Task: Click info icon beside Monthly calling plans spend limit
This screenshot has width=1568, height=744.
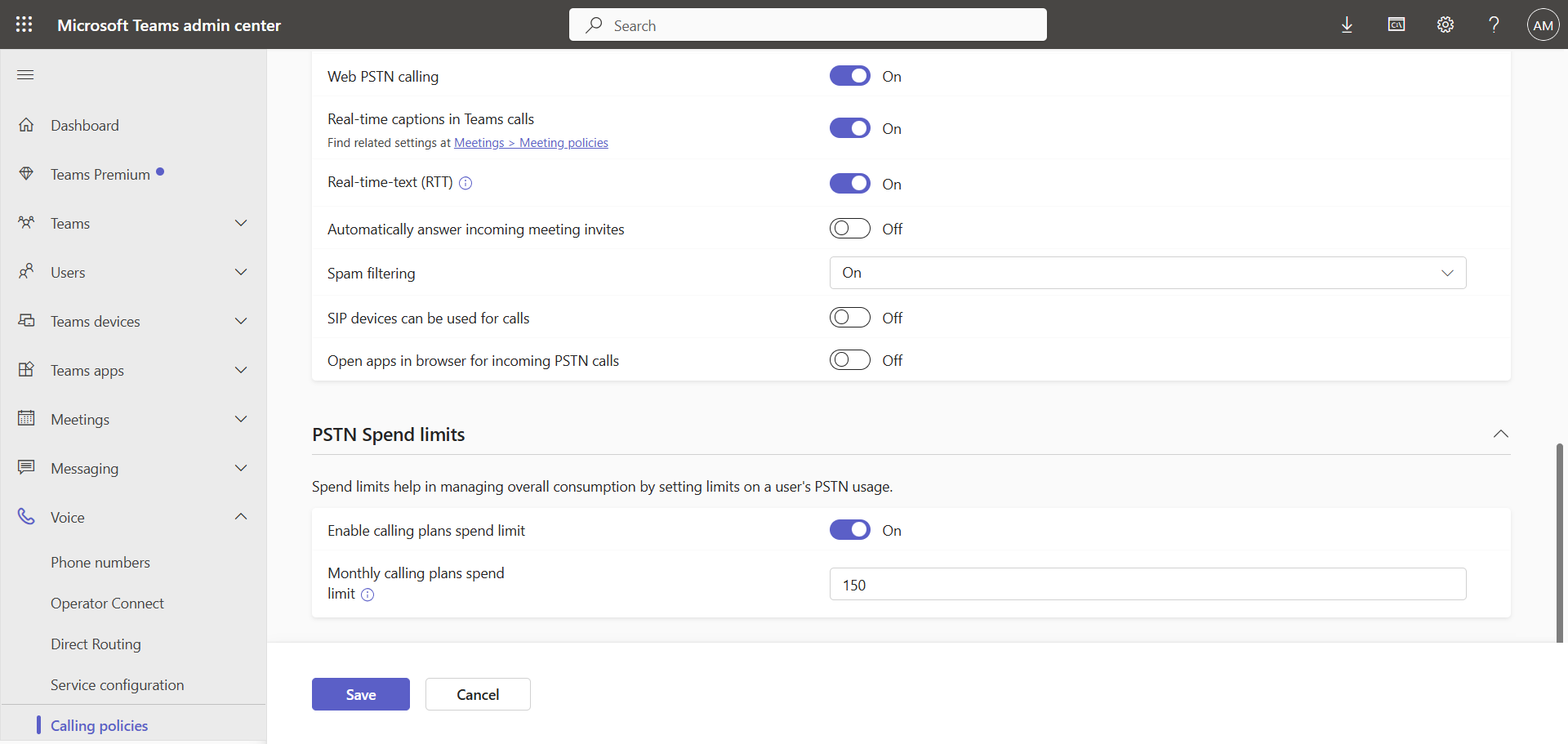Action: (367, 595)
